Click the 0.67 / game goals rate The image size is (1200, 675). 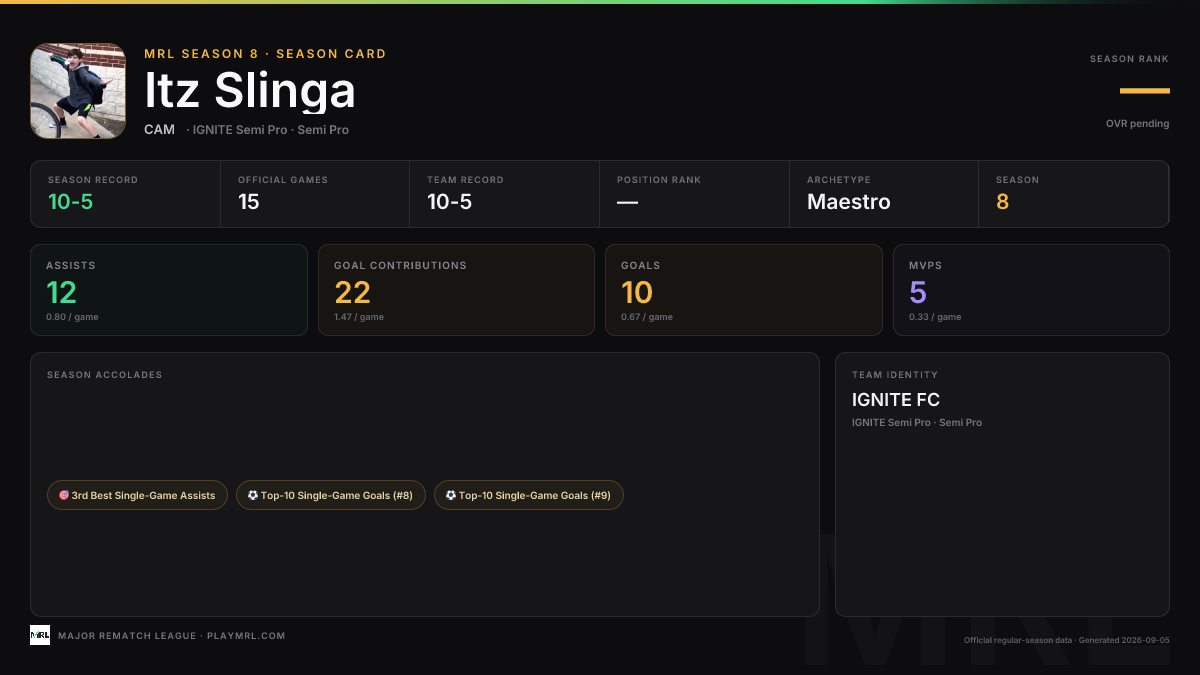[647, 317]
